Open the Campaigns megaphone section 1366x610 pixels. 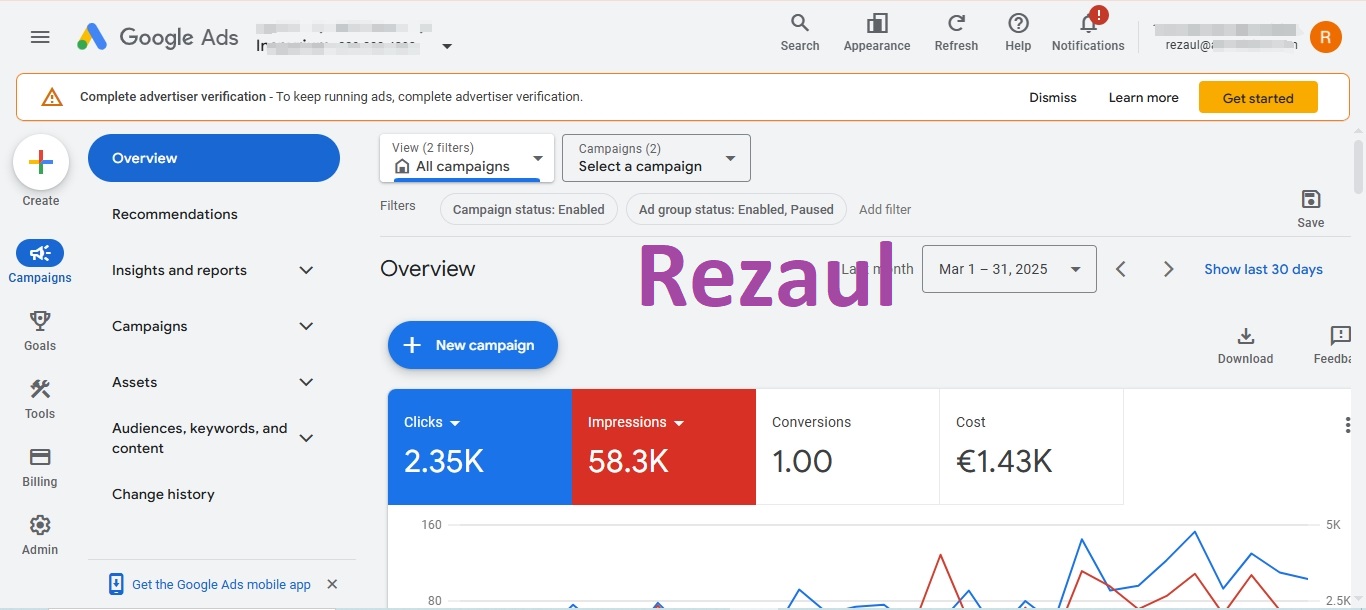pos(40,262)
